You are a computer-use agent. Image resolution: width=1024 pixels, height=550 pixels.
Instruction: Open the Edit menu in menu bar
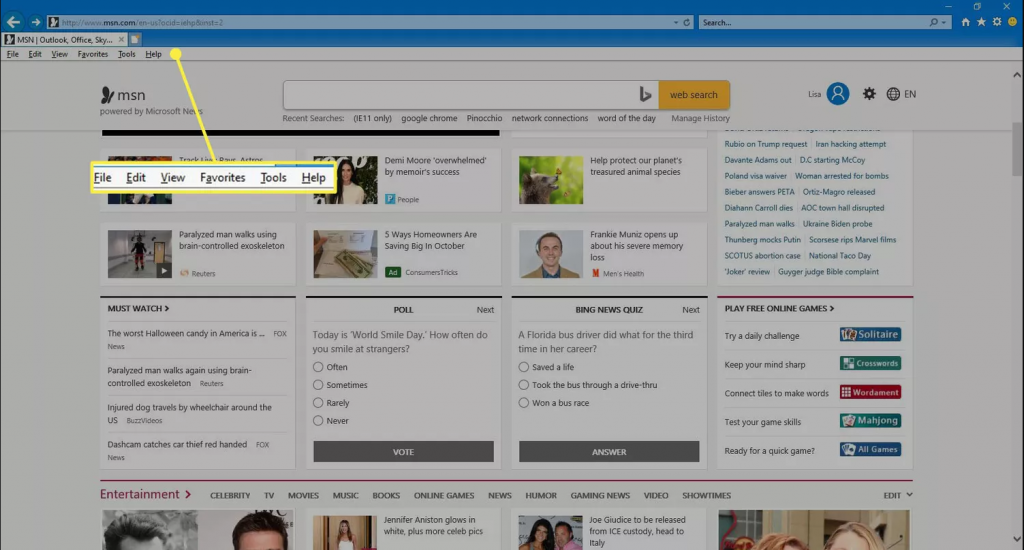(35, 54)
